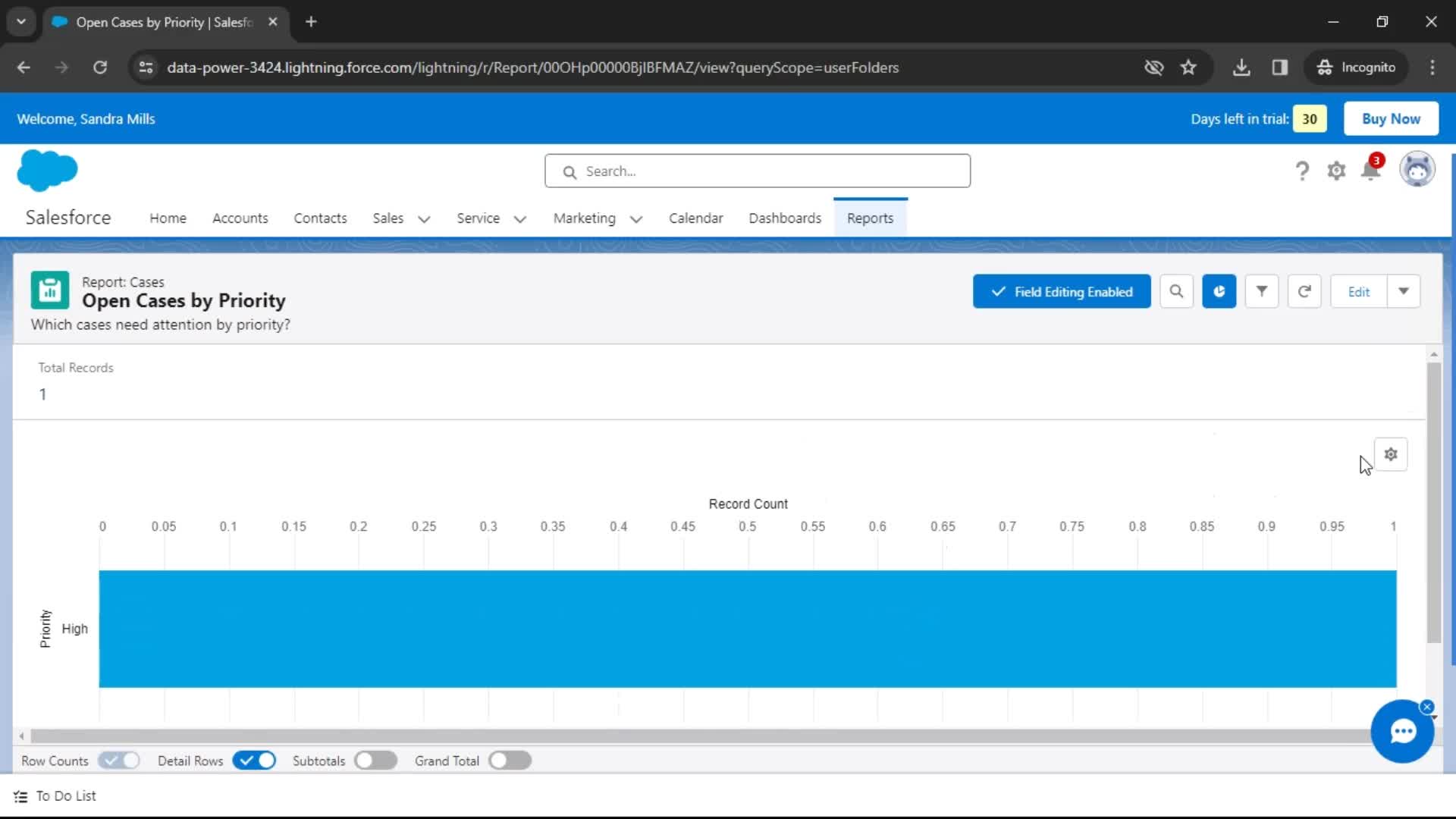Open the chat assistant bubble
Viewport: 1456px width, 819px height.
(x=1402, y=731)
